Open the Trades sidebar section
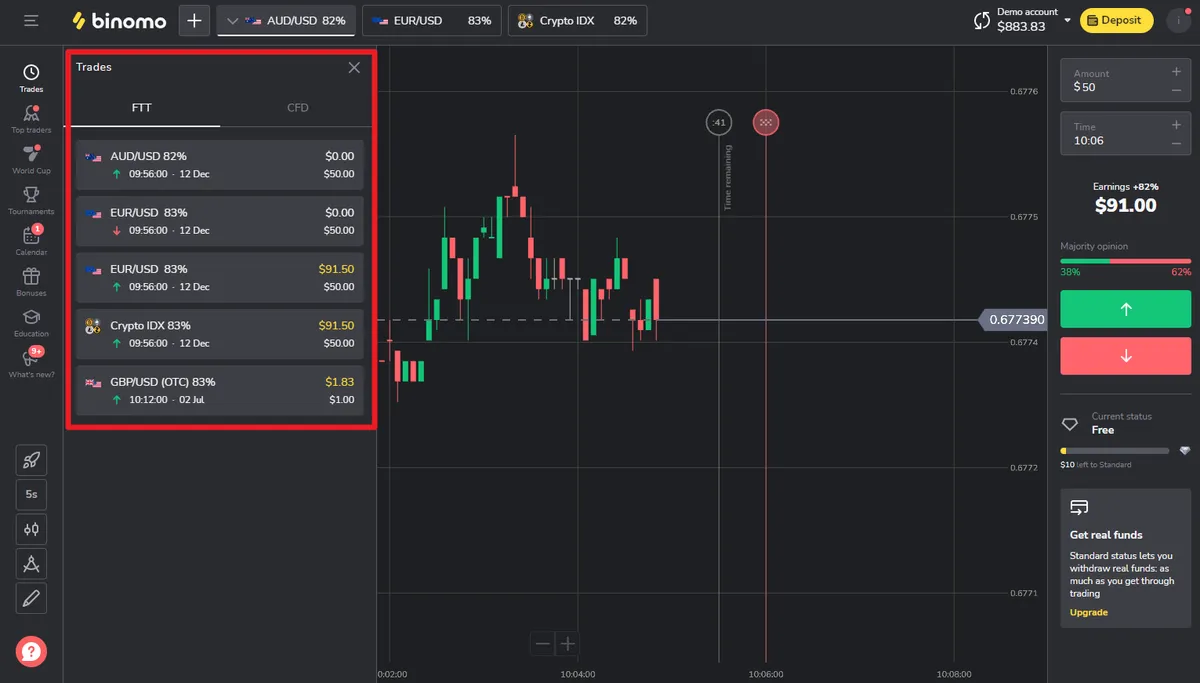The image size is (1200, 683). coord(31,78)
